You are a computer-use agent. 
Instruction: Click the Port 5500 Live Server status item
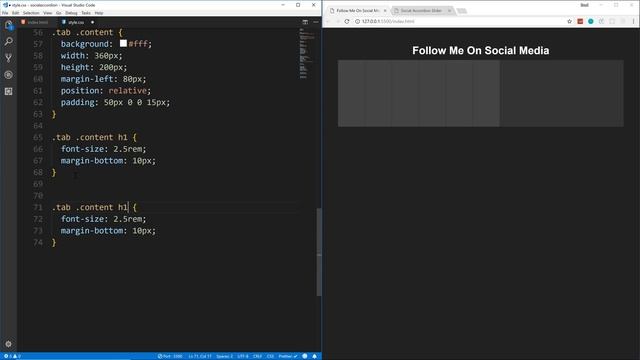pos(170,356)
